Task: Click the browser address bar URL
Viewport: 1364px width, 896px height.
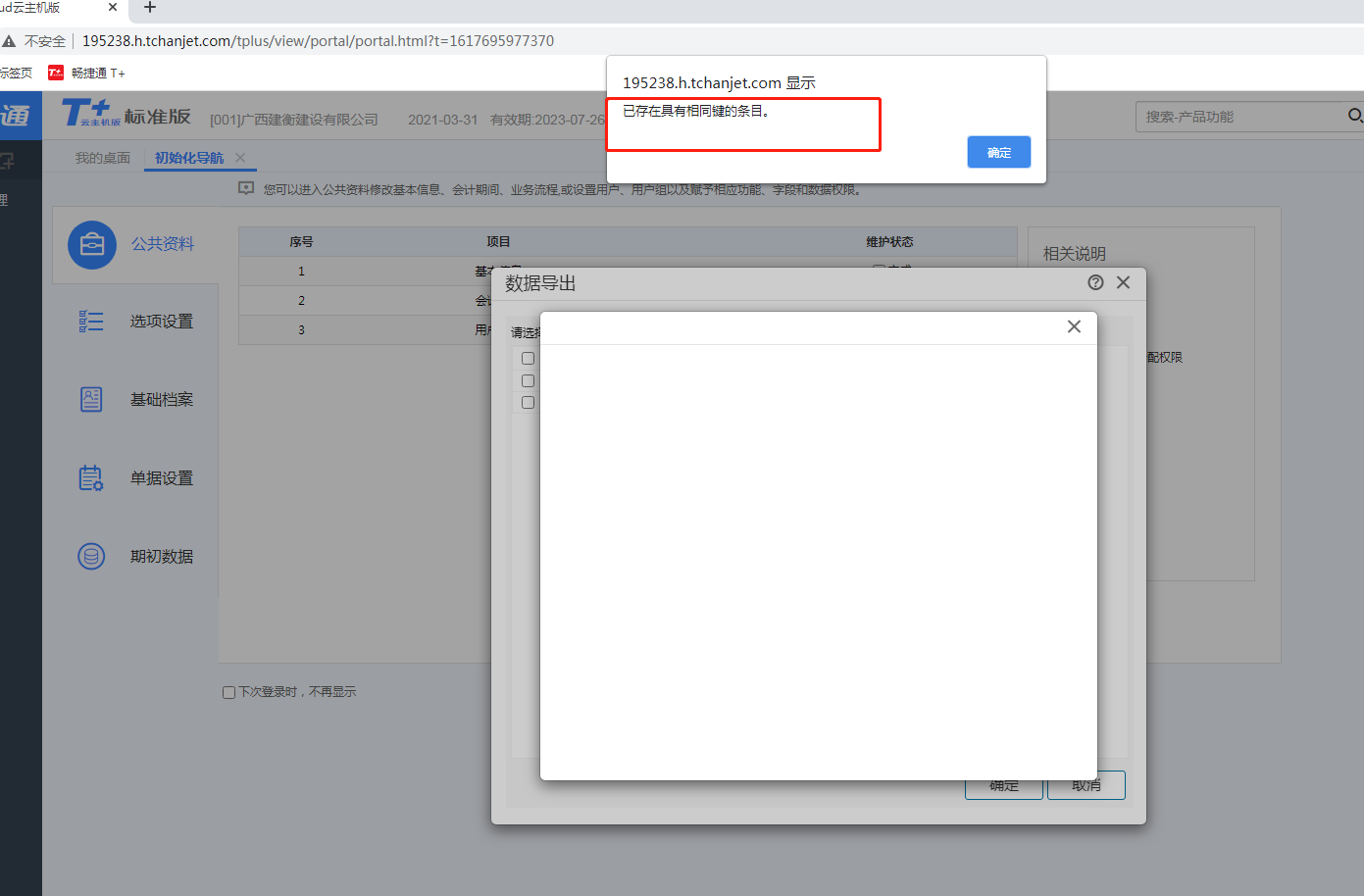Action: tap(318, 41)
